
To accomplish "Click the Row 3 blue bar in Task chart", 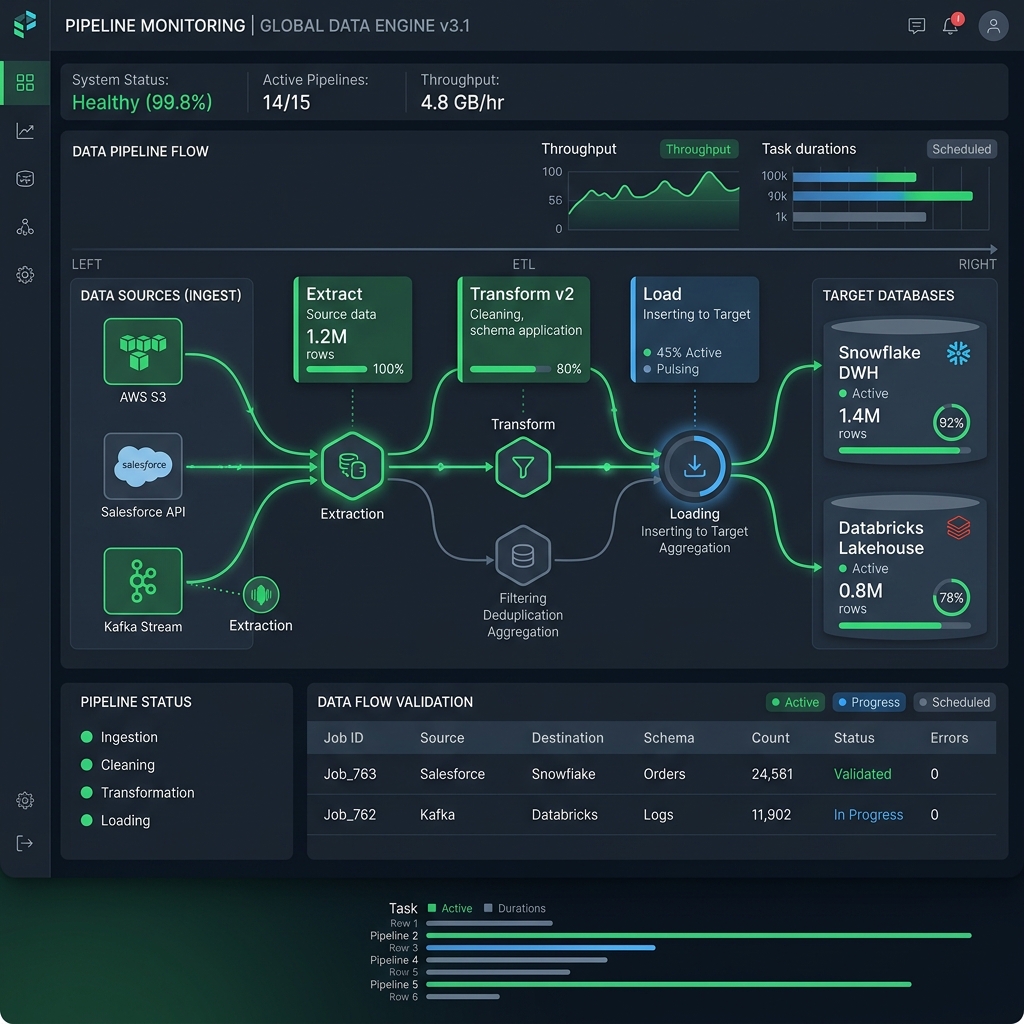I will pyautogui.click(x=541, y=948).
